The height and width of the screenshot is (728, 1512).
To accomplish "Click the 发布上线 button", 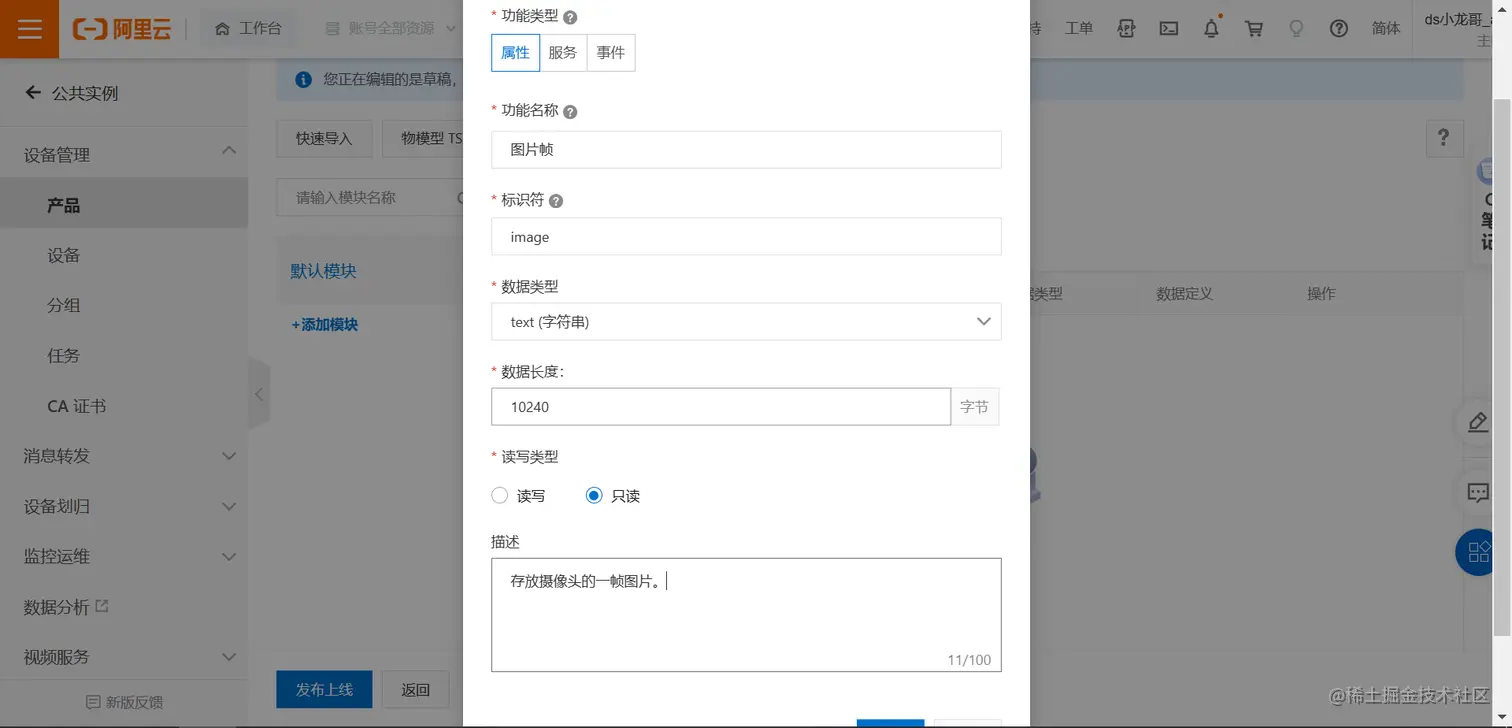I will [324, 690].
